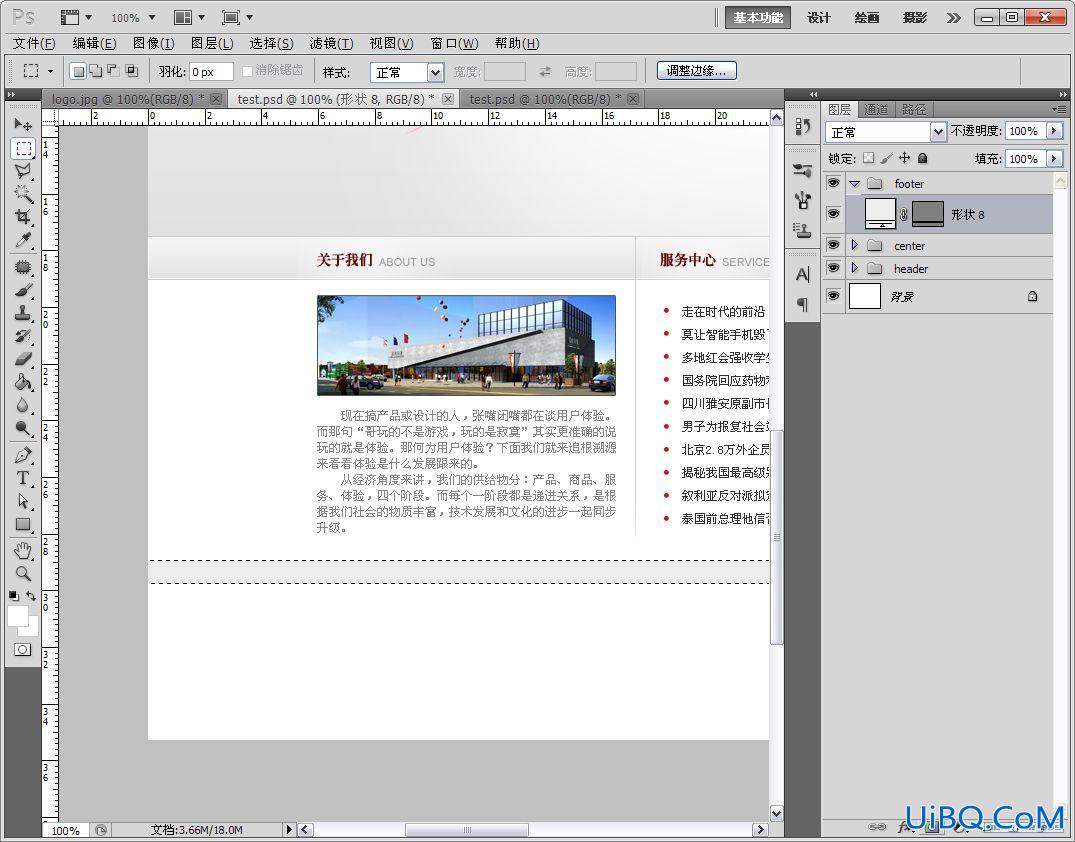Select the Rectangle shape tool
The image size is (1075, 842).
coord(23,525)
